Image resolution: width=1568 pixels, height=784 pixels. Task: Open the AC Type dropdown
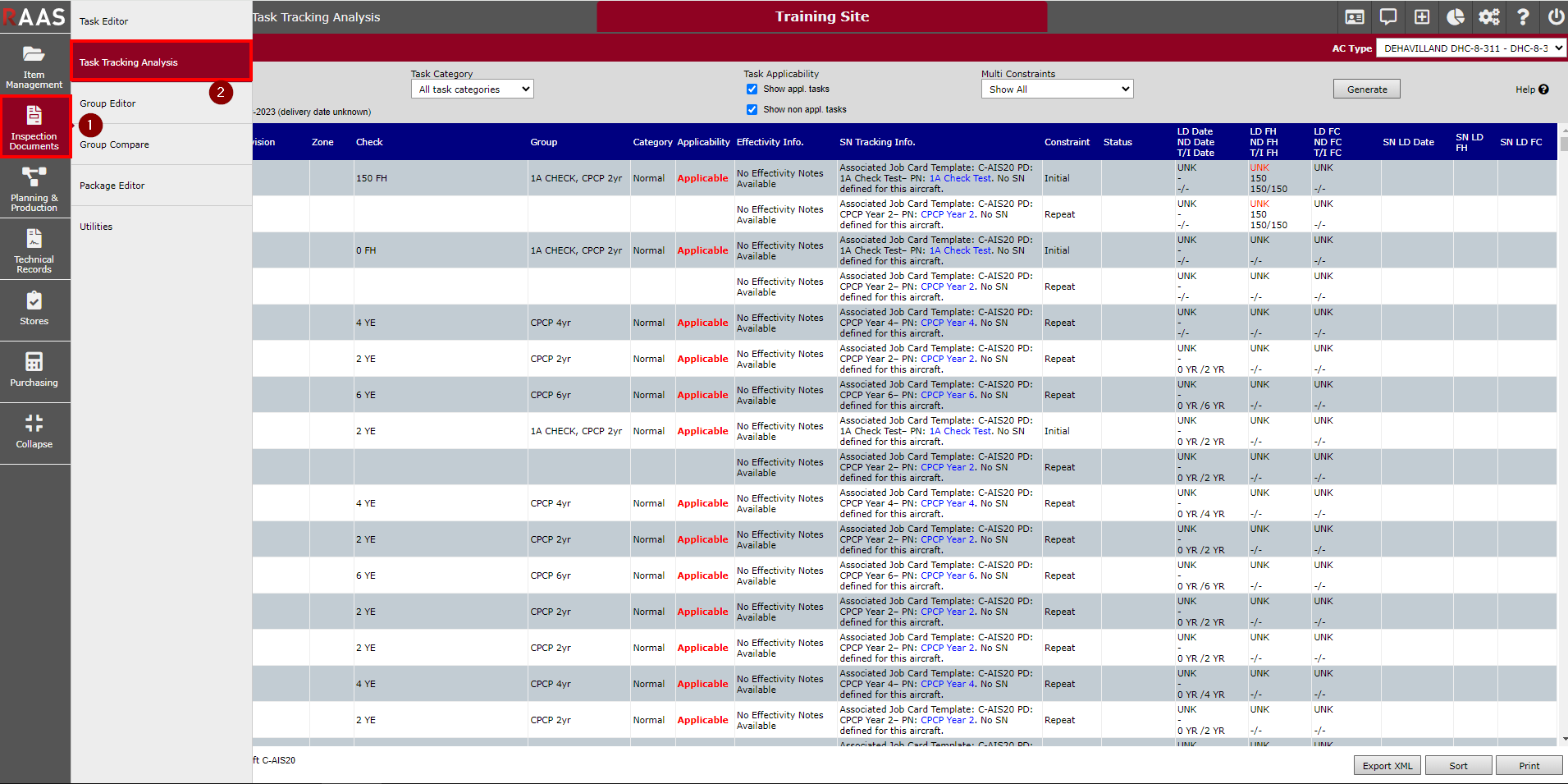coord(1471,48)
